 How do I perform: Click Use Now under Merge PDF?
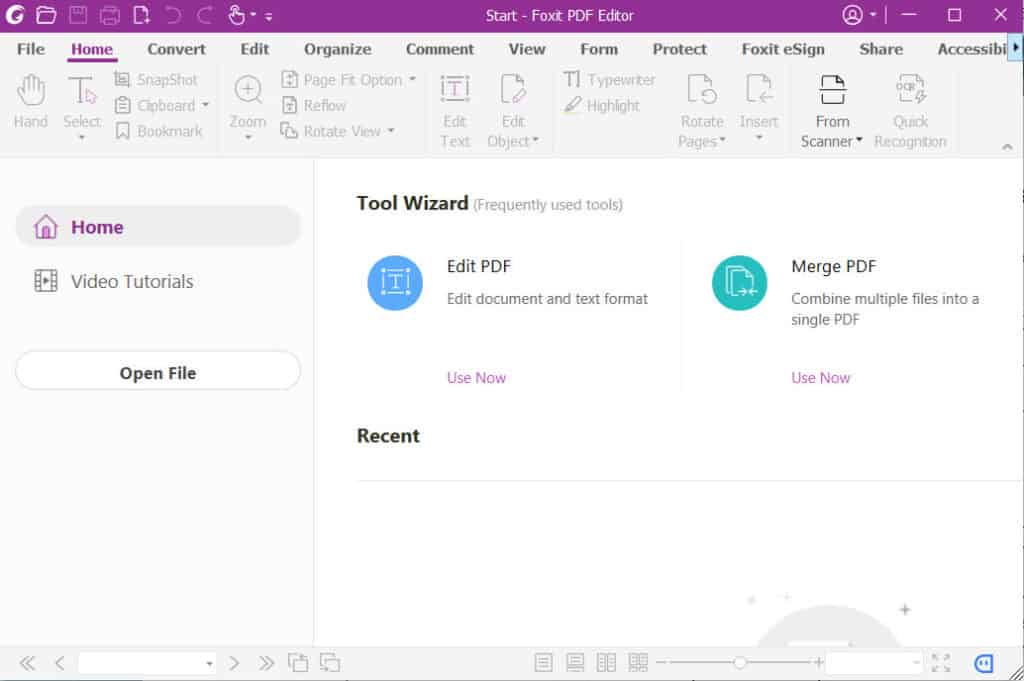[x=820, y=378]
